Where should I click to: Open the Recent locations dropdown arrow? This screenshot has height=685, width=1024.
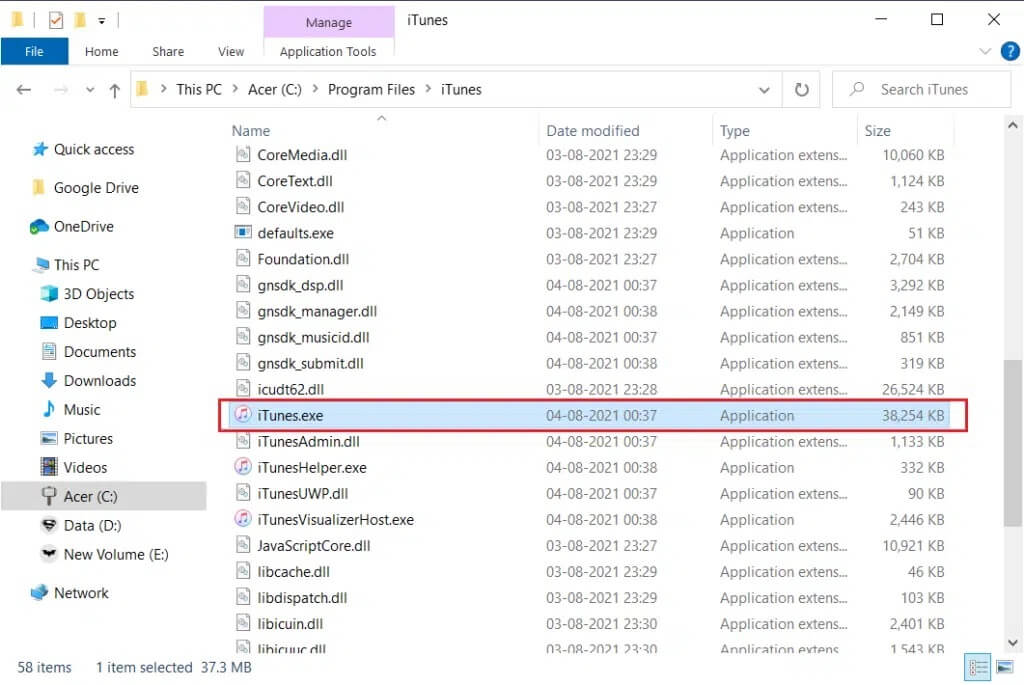90,90
